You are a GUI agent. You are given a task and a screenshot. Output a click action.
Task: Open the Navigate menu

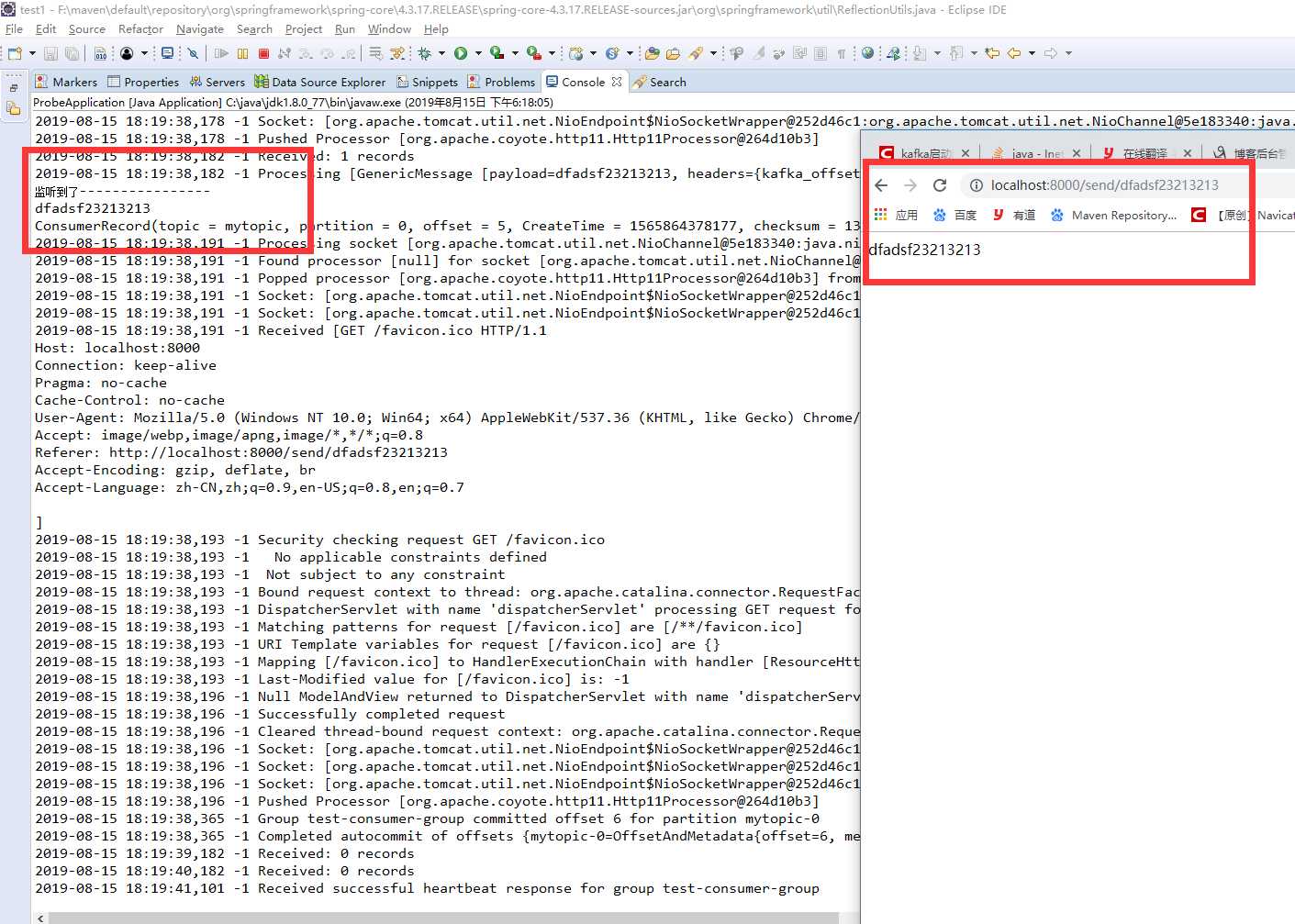(200, 29)
